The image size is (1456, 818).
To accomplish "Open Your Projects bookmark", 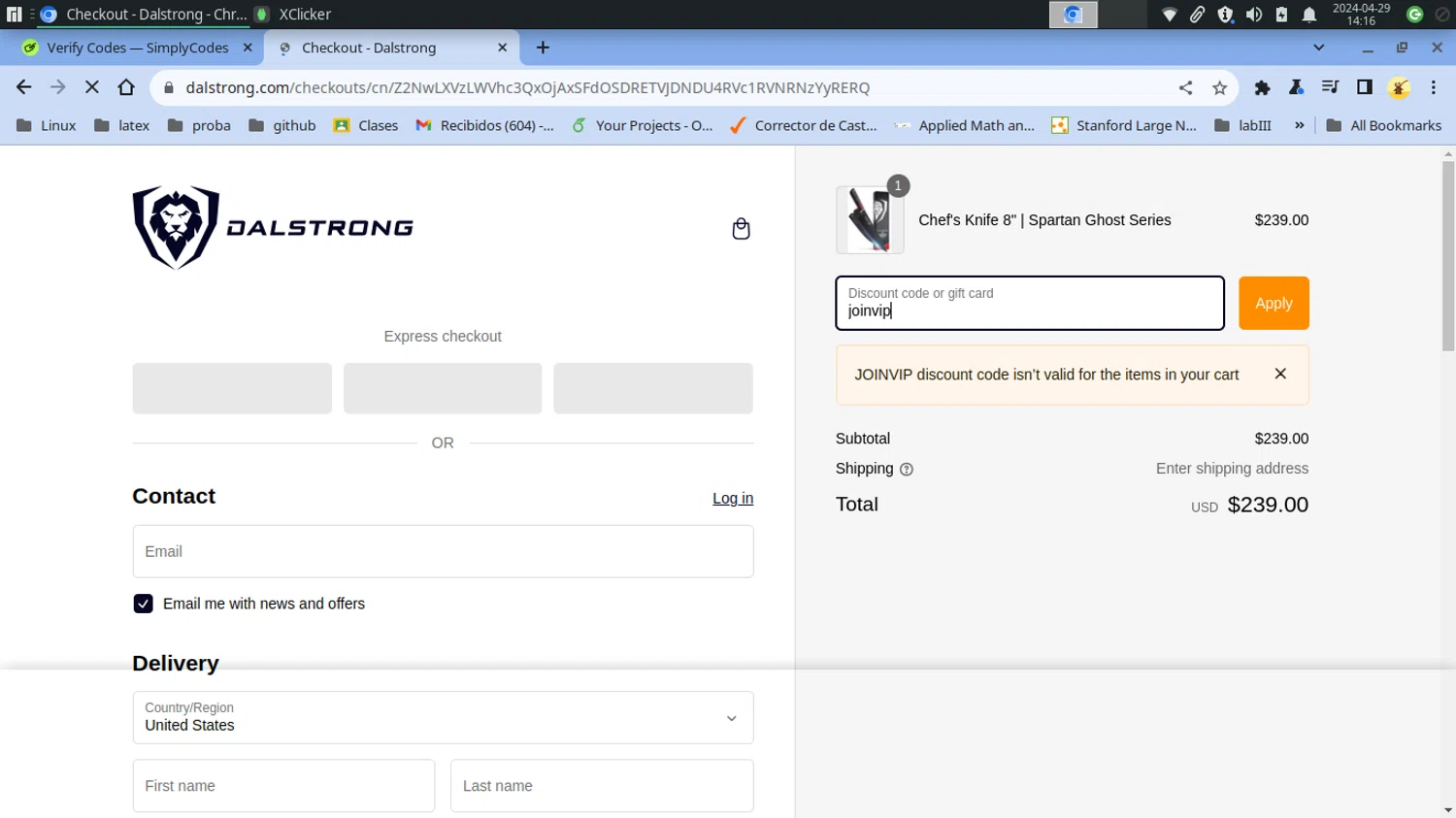I will click(643, 125).
